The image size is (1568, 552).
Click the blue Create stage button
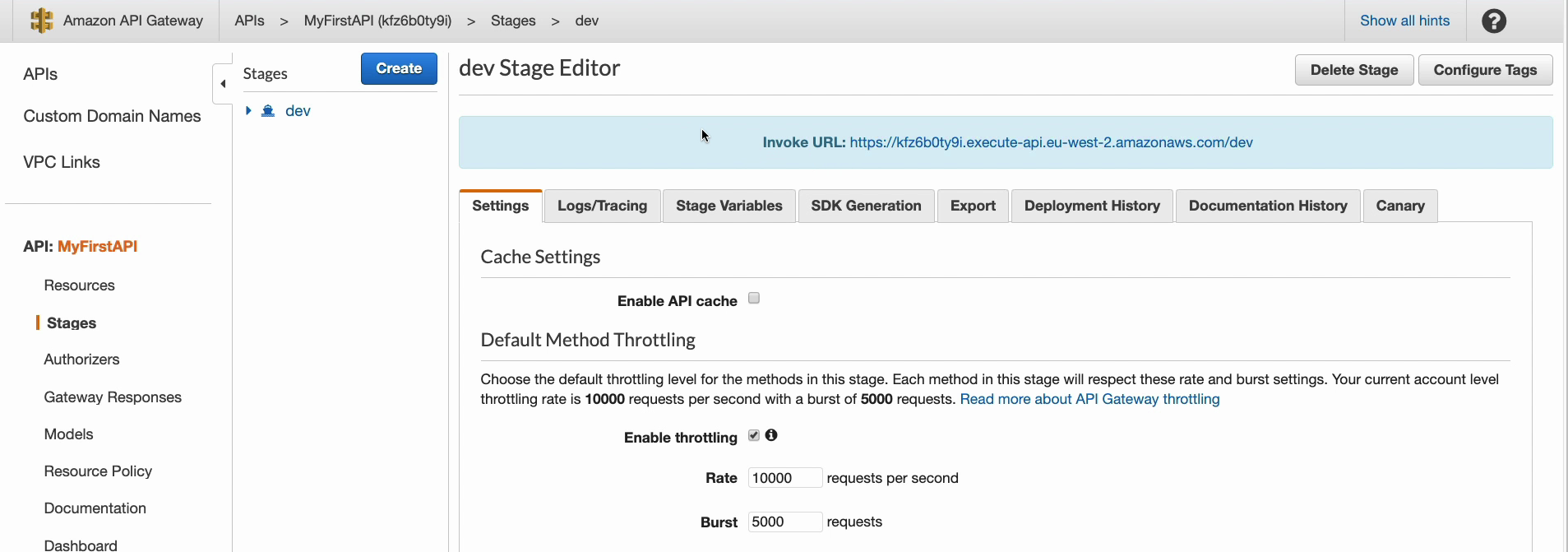click(x=399, y=68)
